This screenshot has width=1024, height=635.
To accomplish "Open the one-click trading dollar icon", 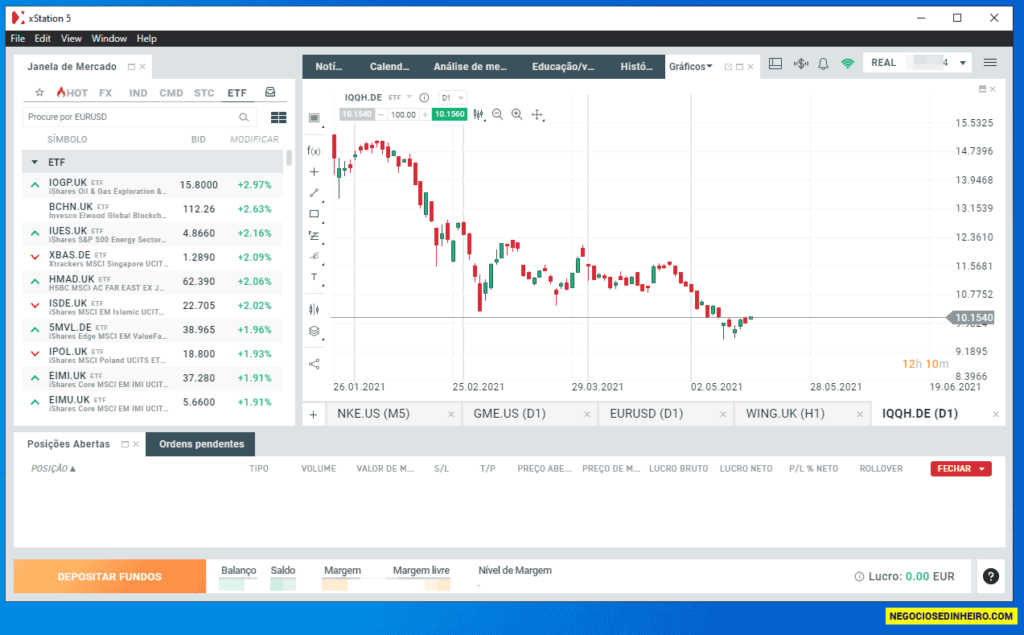I will click(x=801, y=63).
